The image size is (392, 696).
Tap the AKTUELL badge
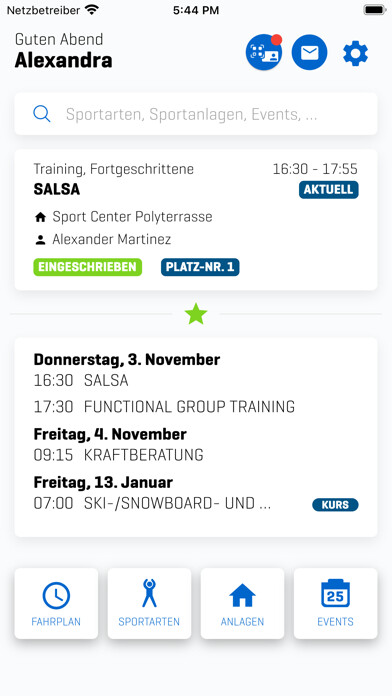329,190
